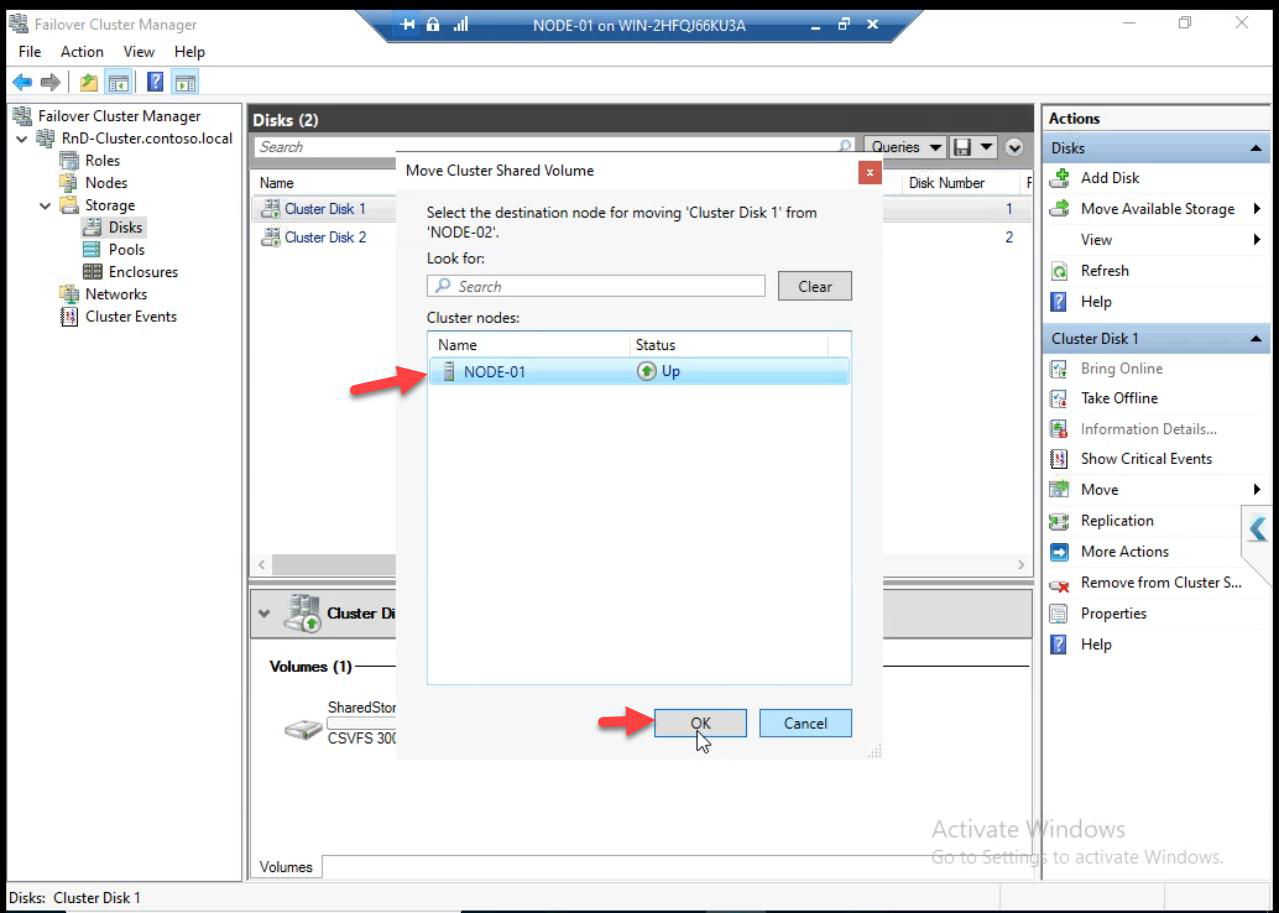Click the Cluster Disk 1 row icon

pos(270,209)
